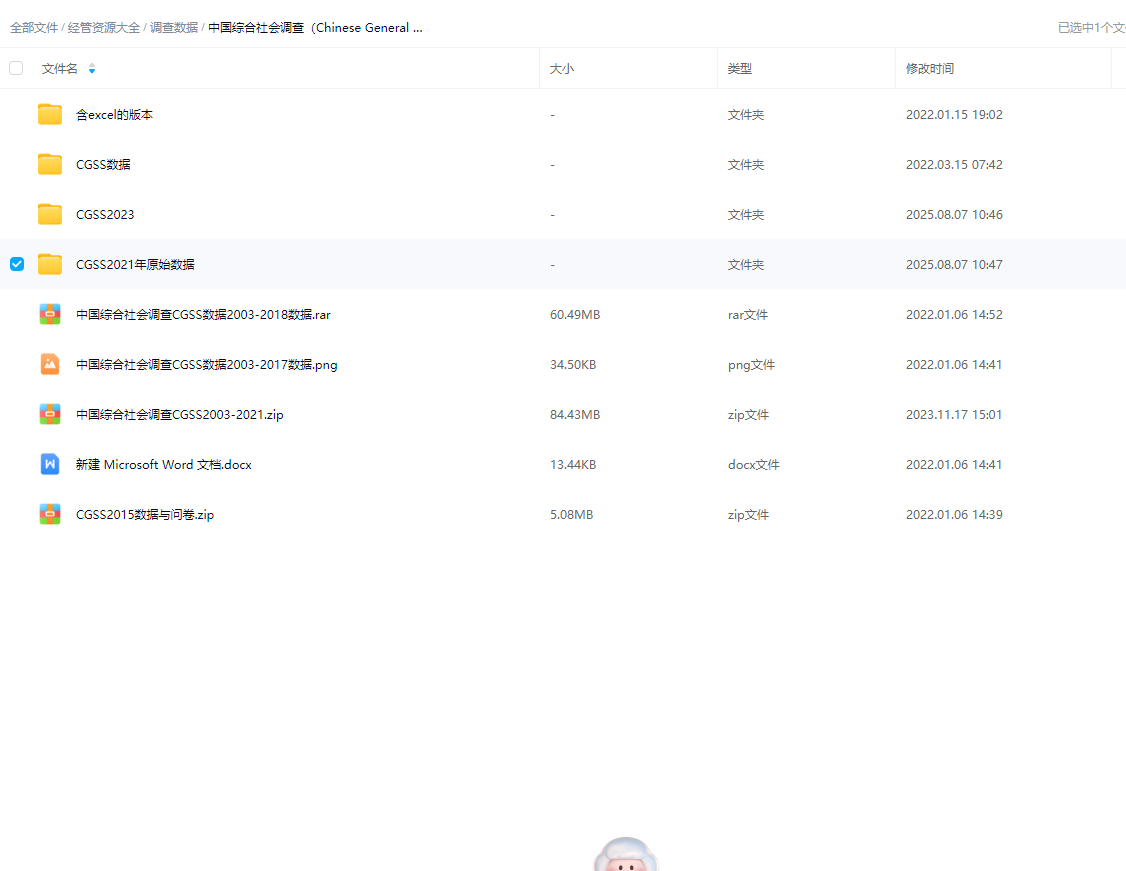This screenshot has height=871, width=1126.
Task: Open the CGSS2023 folder icon
Action: pos(50,214)
